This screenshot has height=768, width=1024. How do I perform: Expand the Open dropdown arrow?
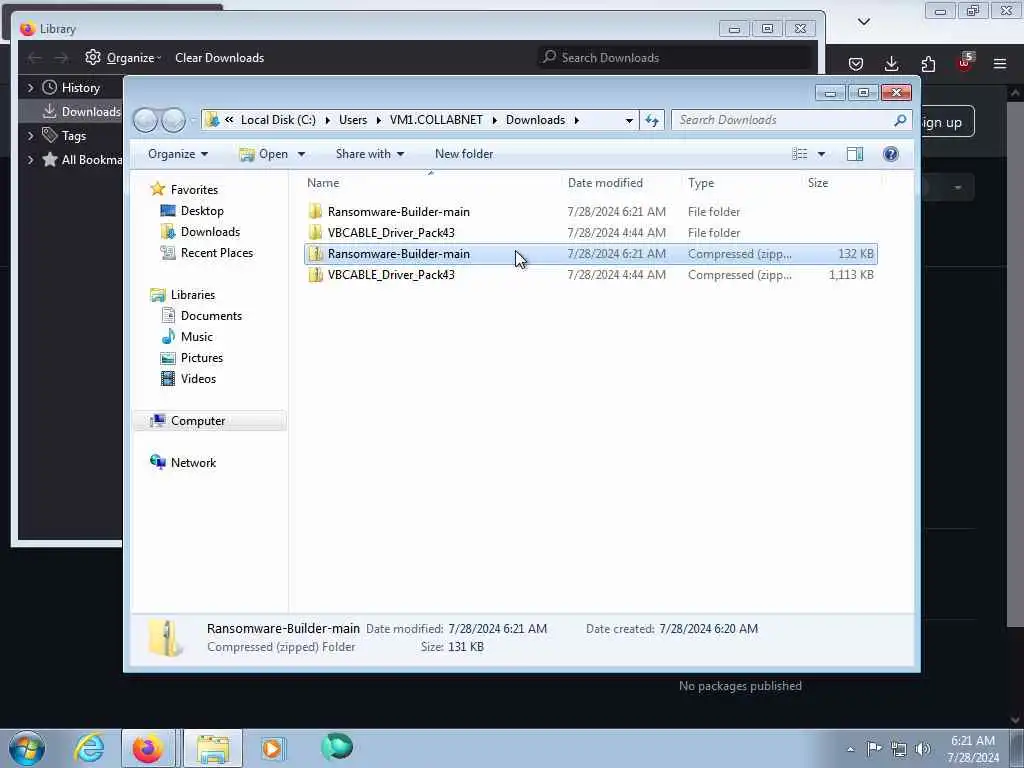coord(301,154)
